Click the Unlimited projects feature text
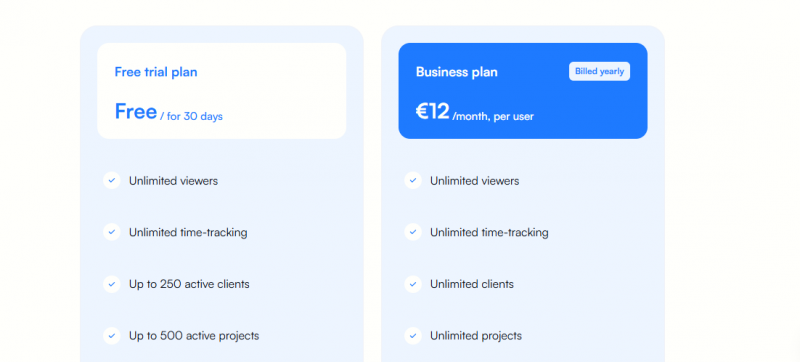 pos(476,335)
